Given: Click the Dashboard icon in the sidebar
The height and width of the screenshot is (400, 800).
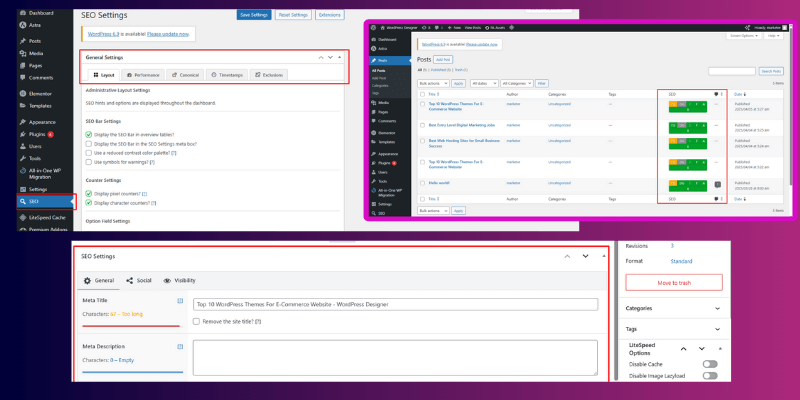Looking at the screenshot, I should tap(22, 11).
